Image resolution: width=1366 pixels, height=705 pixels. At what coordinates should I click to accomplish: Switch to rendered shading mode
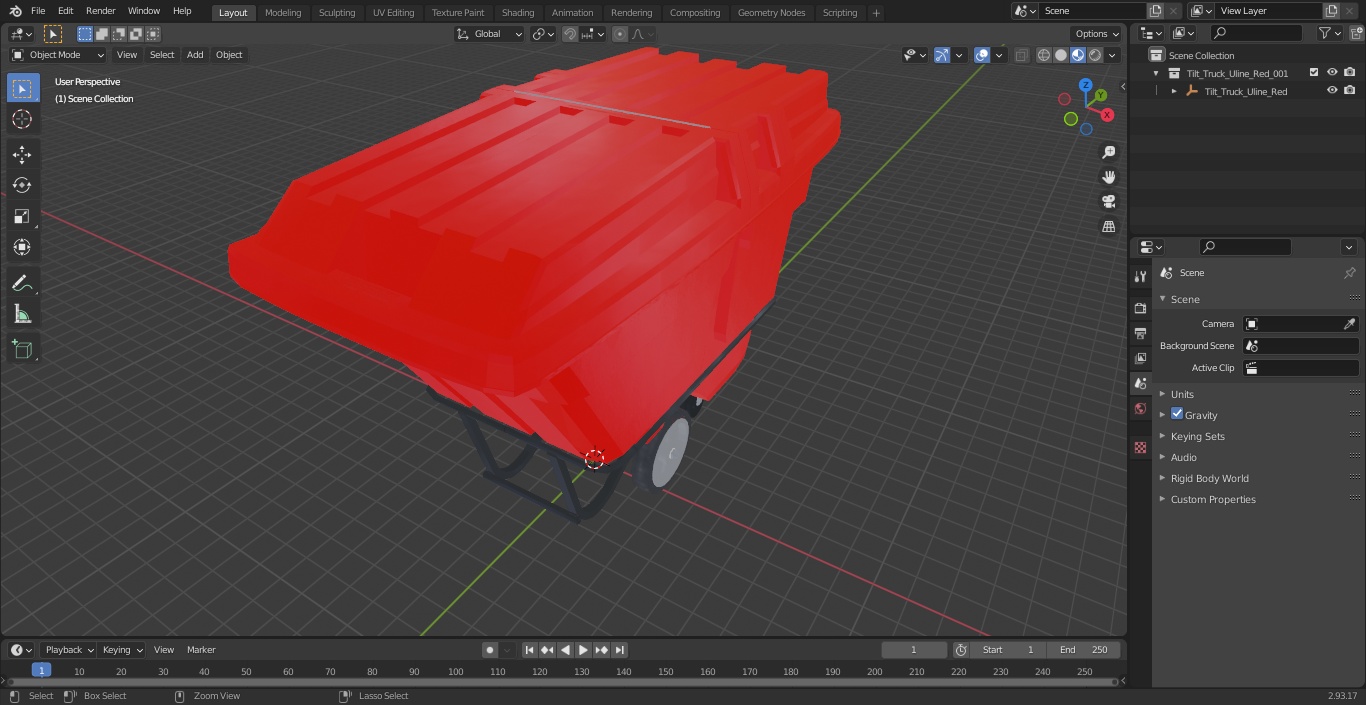click(x=1095, y=55)
